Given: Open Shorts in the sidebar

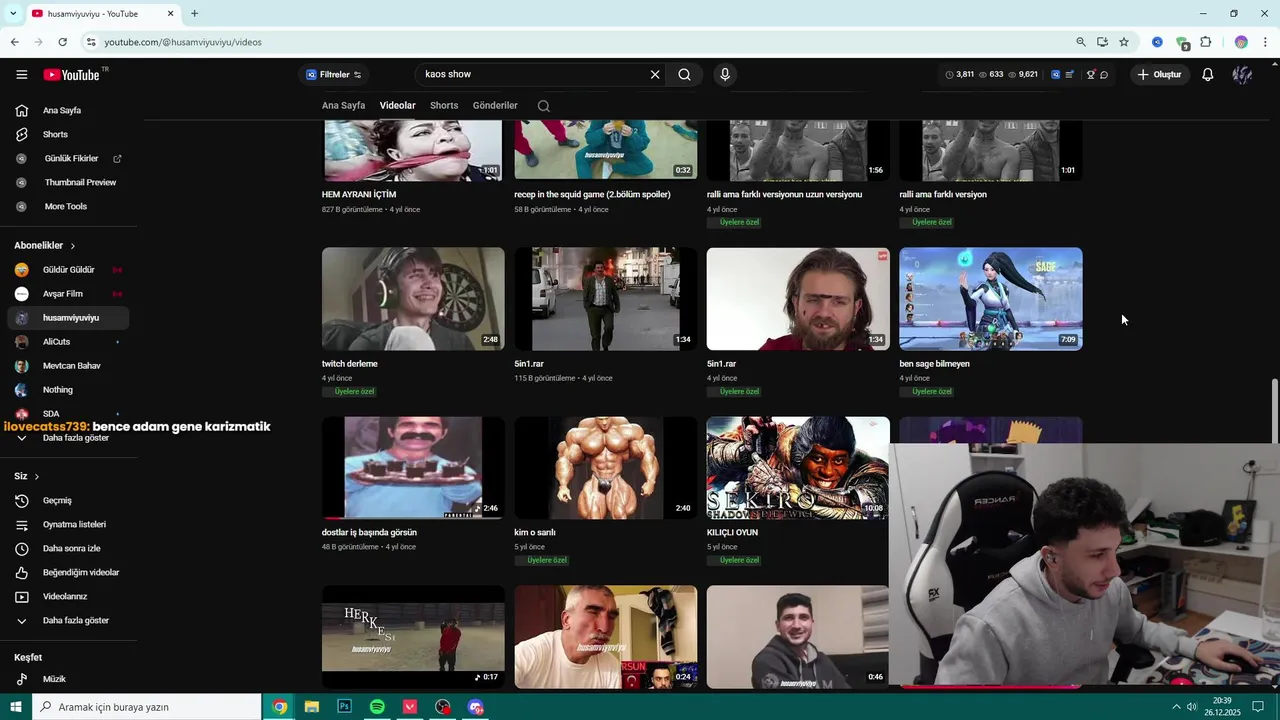Looking at the screenshot, I should pos(67,135).
